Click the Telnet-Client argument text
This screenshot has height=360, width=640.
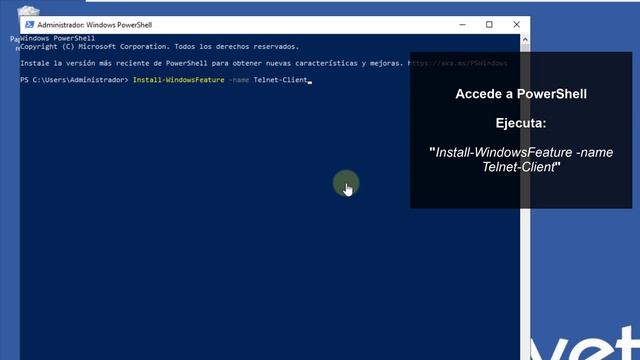[x=280, y=80]
